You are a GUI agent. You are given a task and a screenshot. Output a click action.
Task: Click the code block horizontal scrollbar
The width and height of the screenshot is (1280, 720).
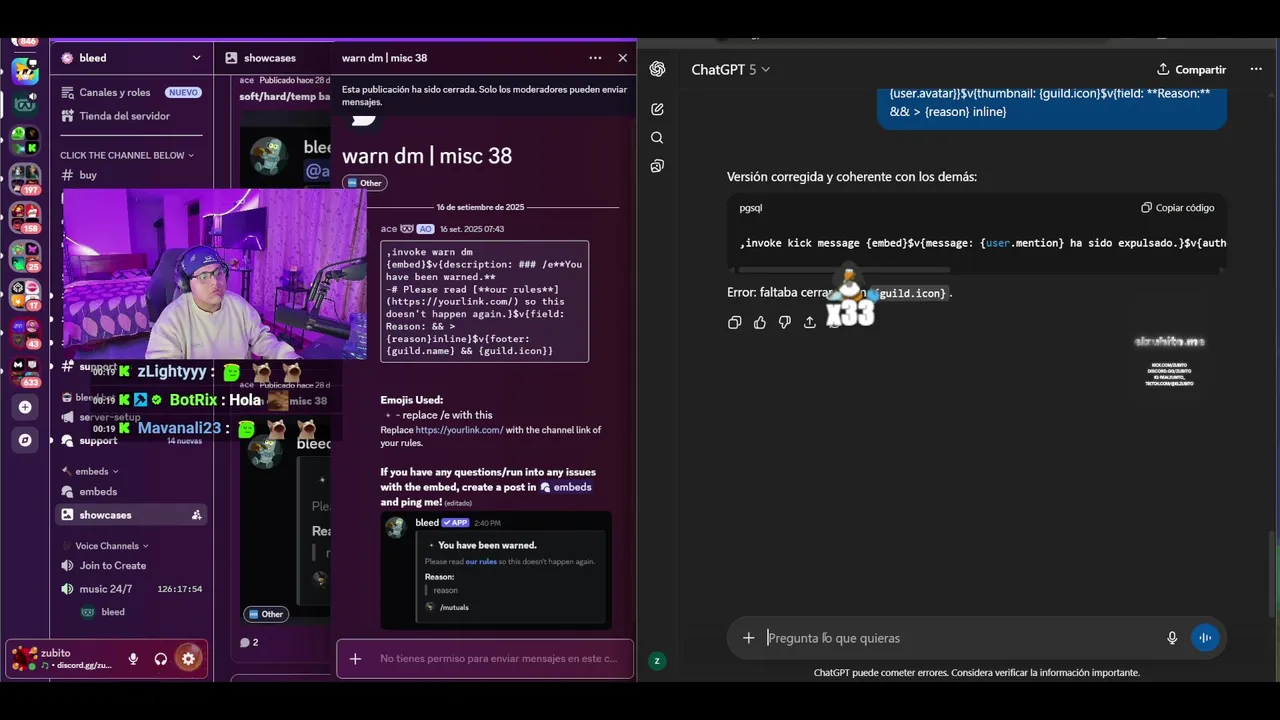pos(845,269)
